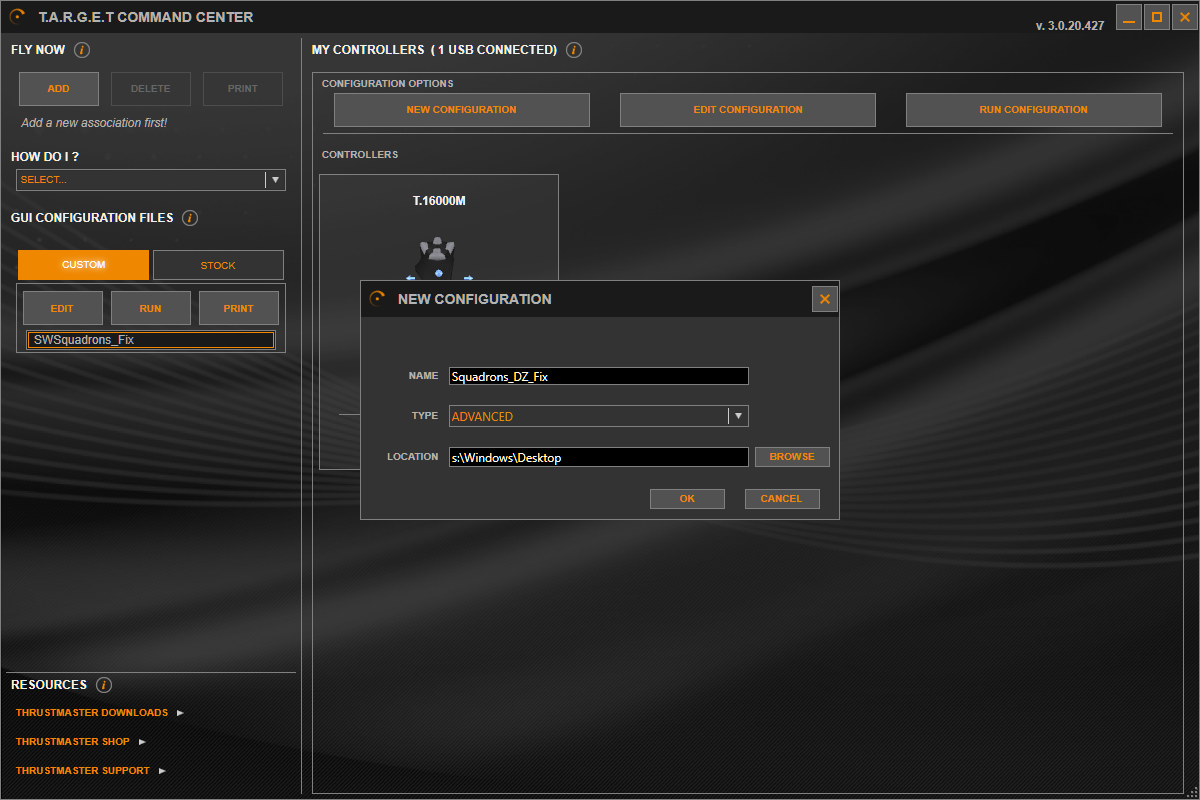Click the EDIT CONFIGURATION button
Viewport: 1200px width, 800px height.
coord(748,110)
